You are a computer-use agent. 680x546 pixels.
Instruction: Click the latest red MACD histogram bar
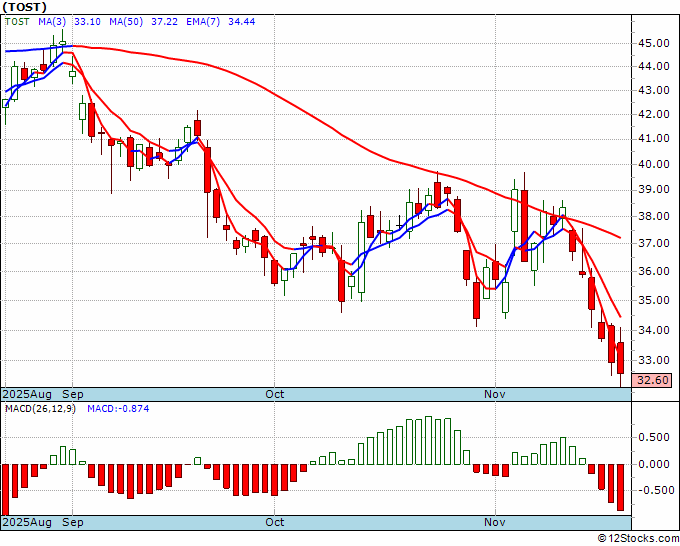[x=621, y=487]
